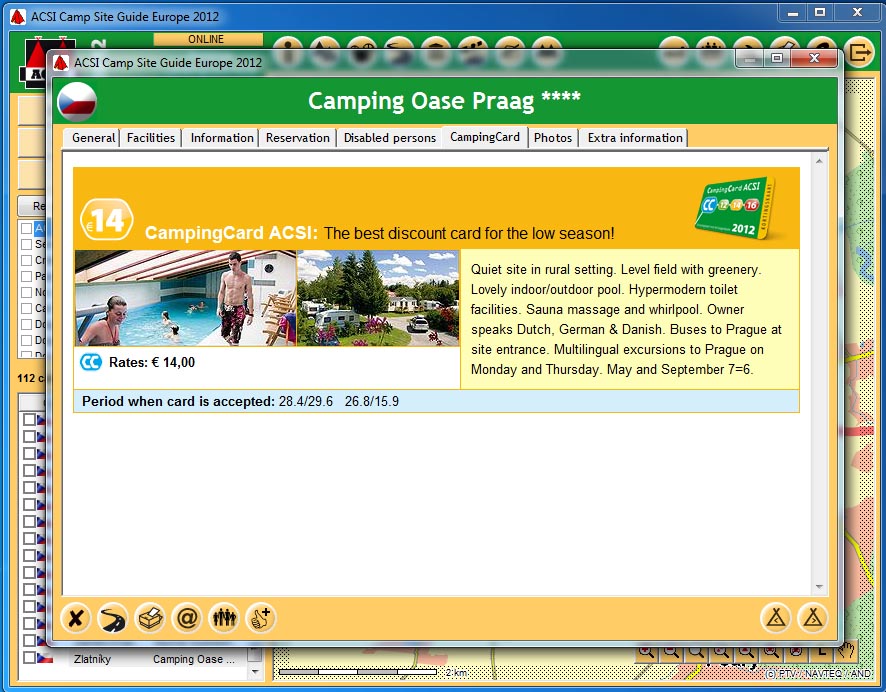Click 'The best discount card for the low season!'
The image size is (886, 692).
[469, 233]
